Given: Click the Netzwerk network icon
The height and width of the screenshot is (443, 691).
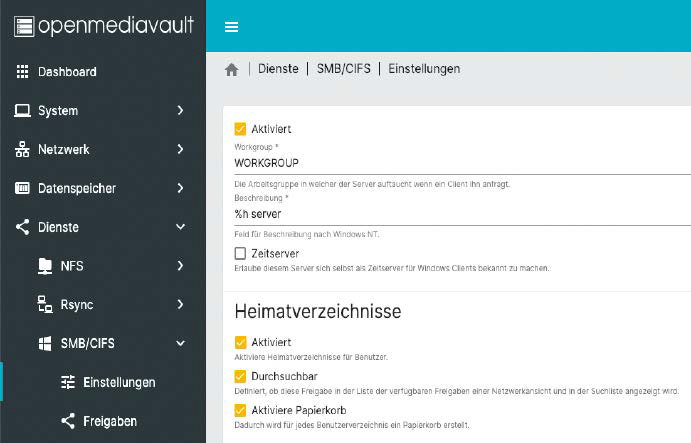Looking at the screenshot, I should click(22, 150).
